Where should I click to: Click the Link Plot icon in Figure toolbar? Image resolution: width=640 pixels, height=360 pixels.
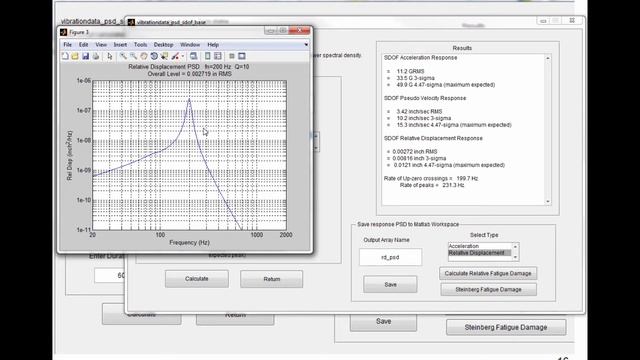(x=193, y=56)
